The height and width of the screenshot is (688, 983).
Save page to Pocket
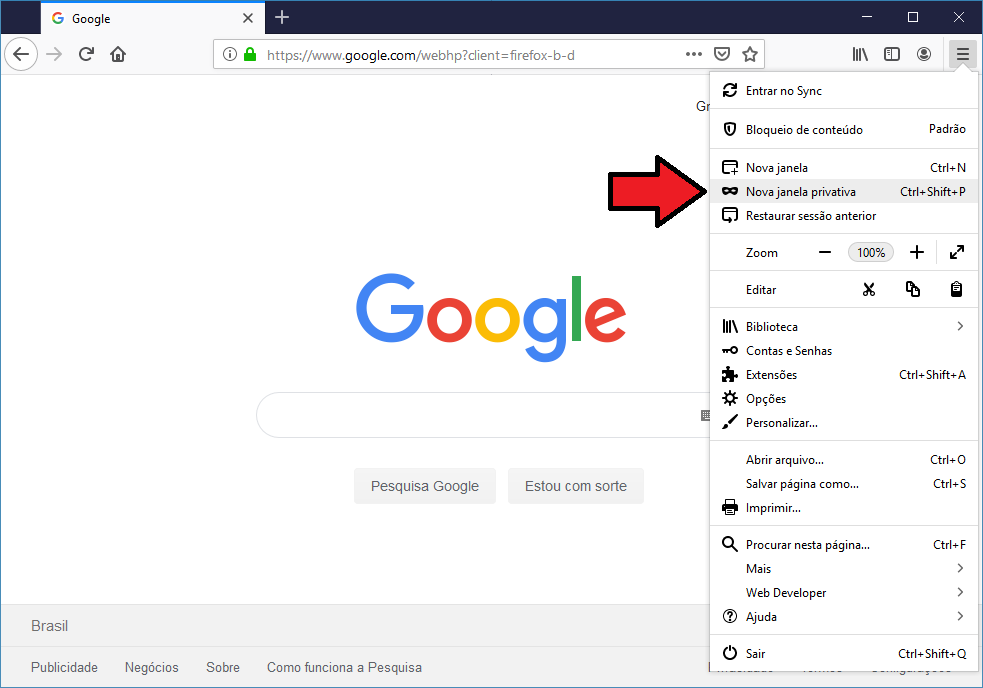coord(722,55)
